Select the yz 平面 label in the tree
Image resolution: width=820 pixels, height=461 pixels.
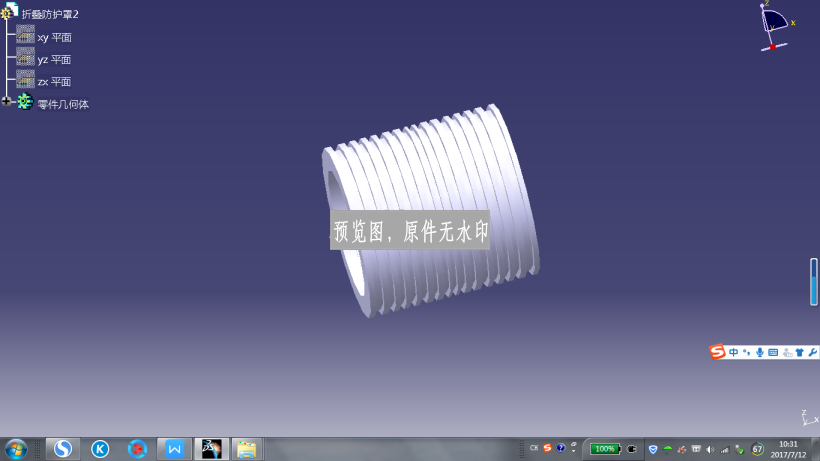[x=54, y=60]
